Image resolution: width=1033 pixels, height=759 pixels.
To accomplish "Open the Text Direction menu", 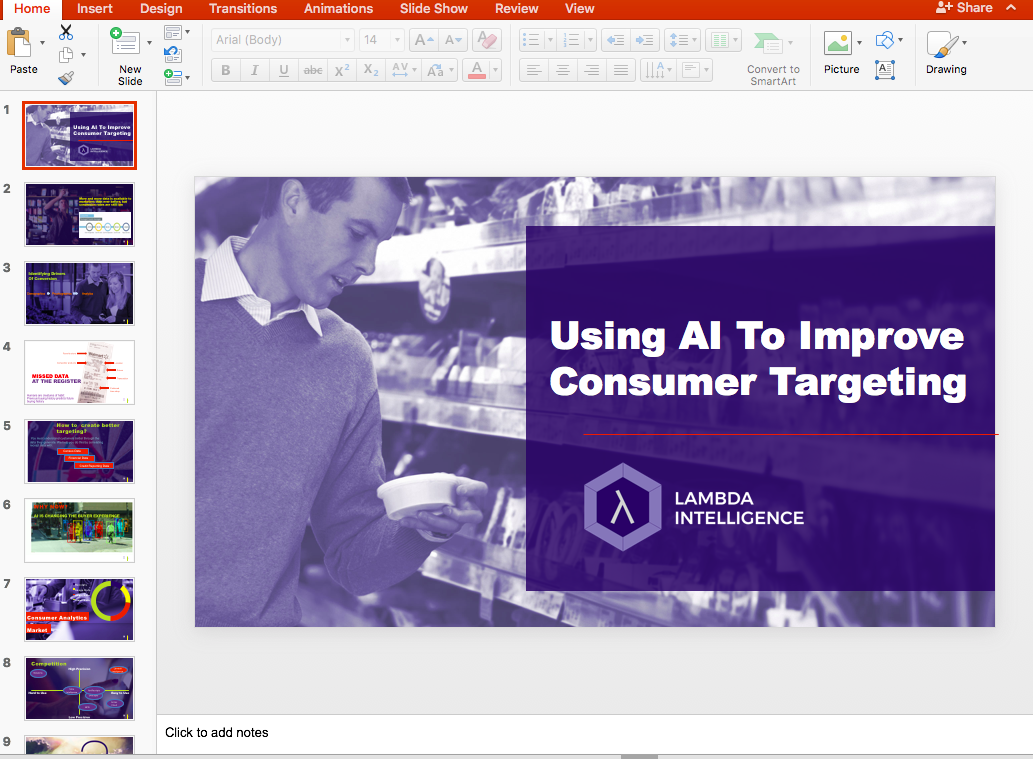I will (x=657, y=70).
